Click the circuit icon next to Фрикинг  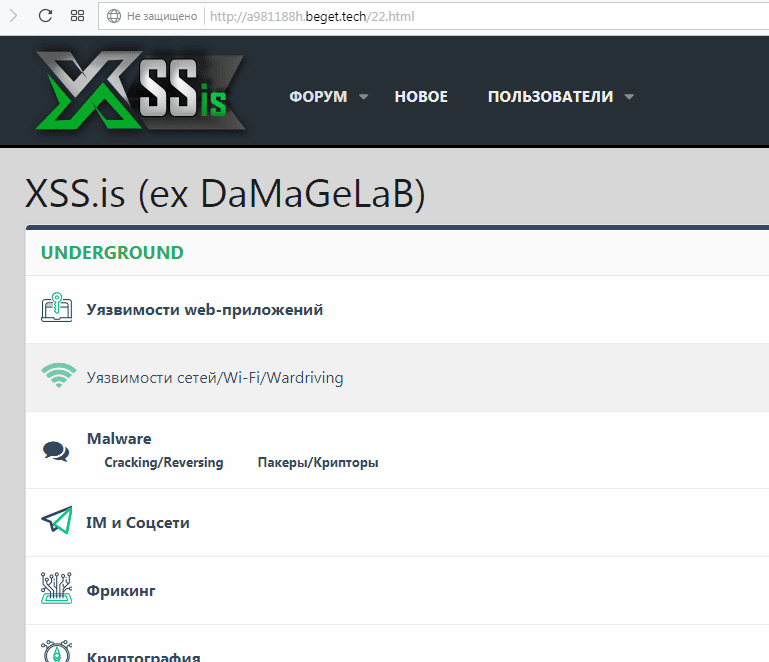click(56, 587)
